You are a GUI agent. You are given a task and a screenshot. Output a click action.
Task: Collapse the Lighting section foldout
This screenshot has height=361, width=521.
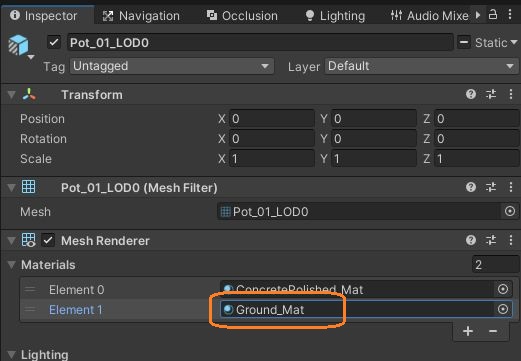pyautogui.click(x=12, y=354)
